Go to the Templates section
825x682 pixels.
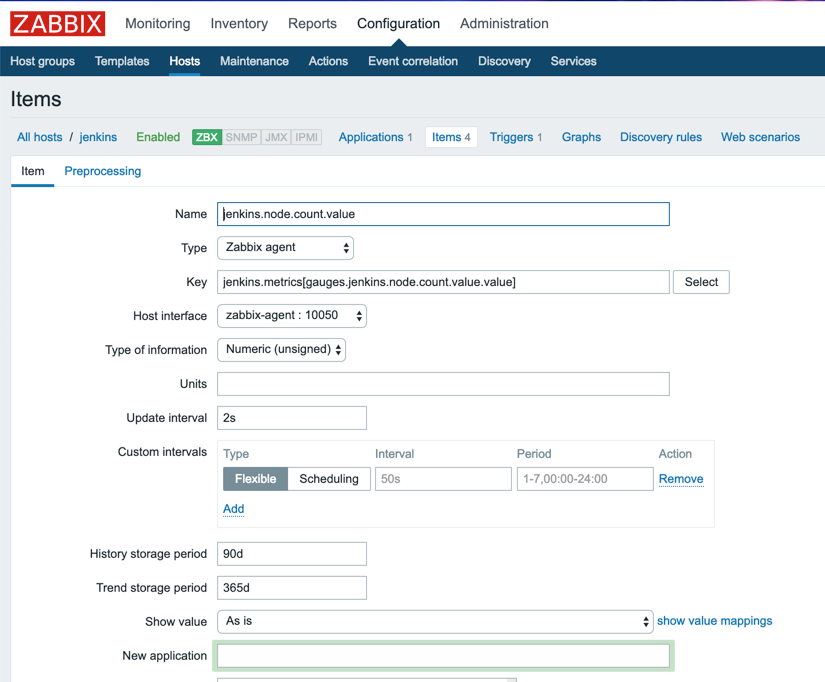pyautogui.click(x=121, y=61)
